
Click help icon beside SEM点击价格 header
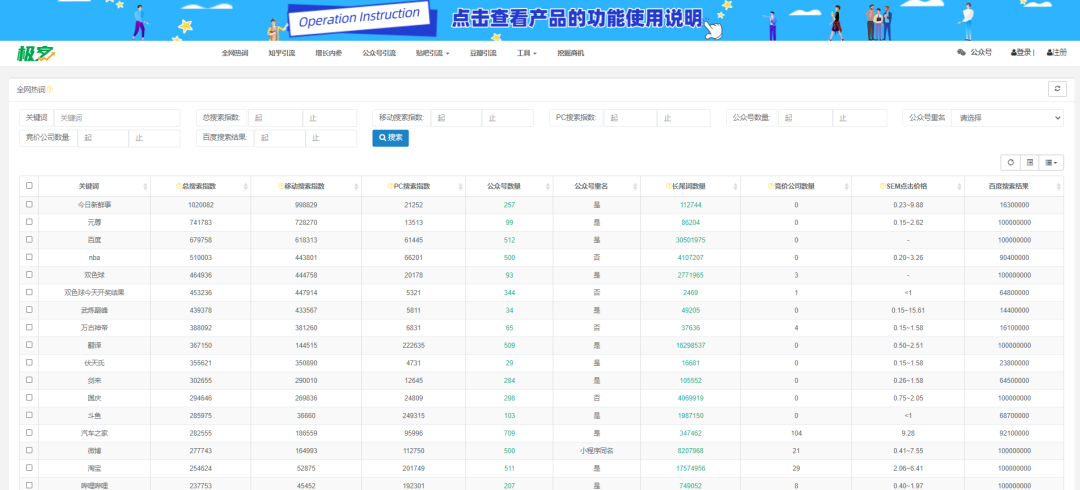[x=882, y=187]
